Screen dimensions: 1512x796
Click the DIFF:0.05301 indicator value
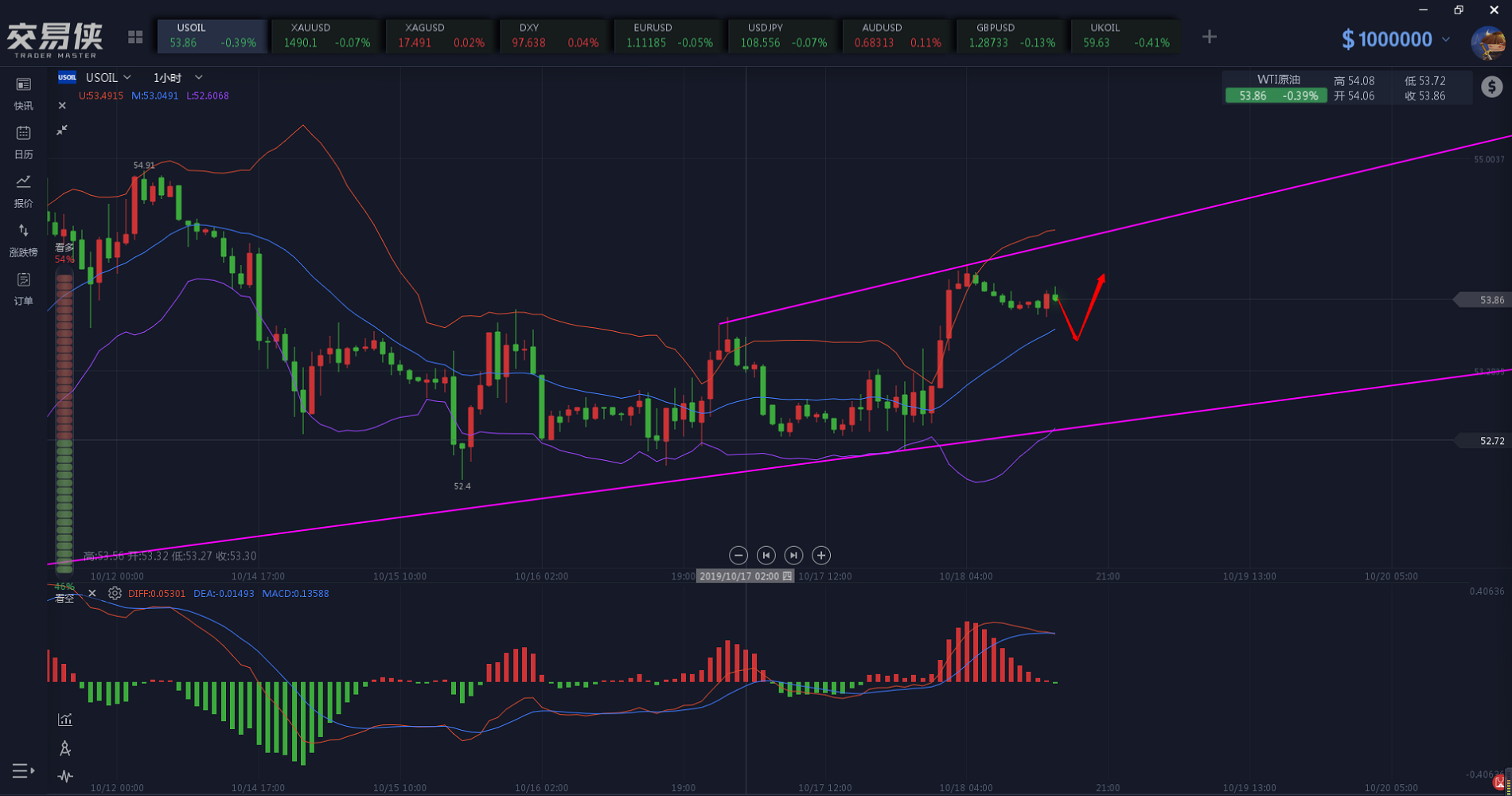pyautogui.click(x=157, y=593)
